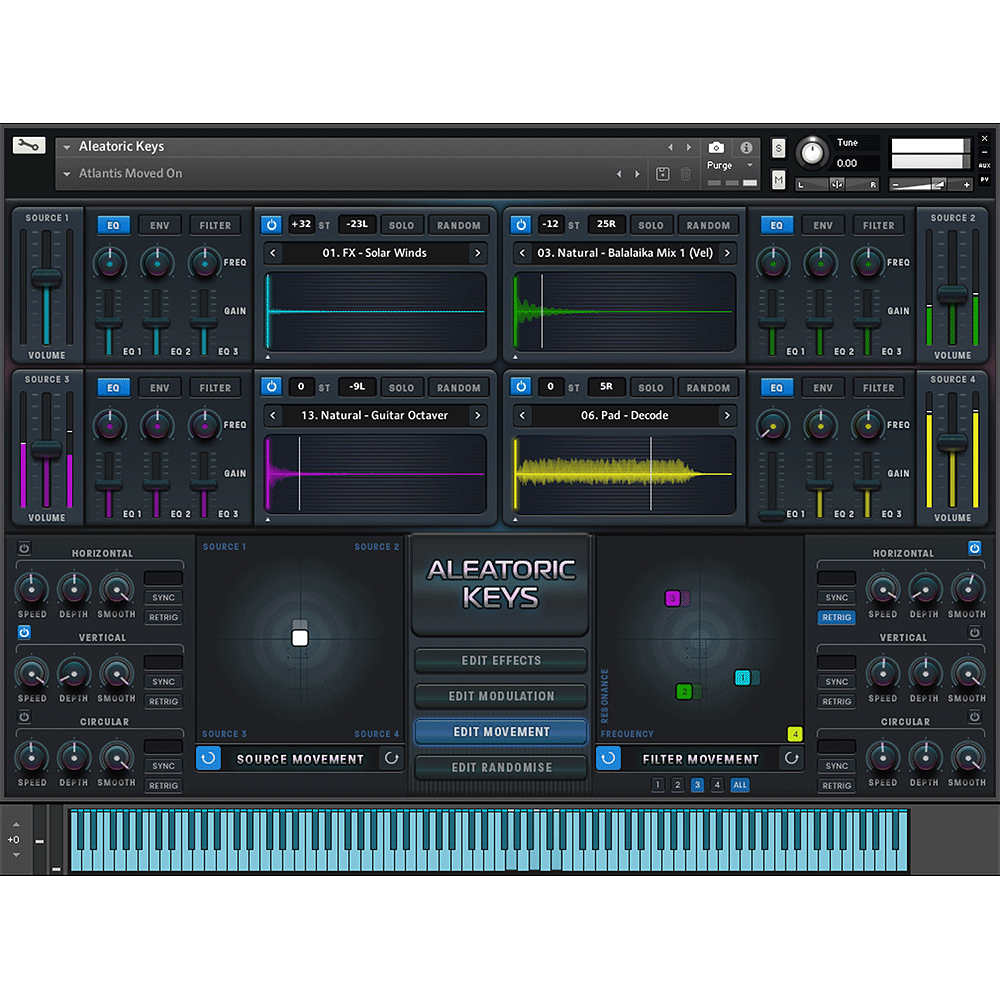Open the 01. FX - Solar Winds selector
The image size is (1000, 999).
click(x=374, y=253)
